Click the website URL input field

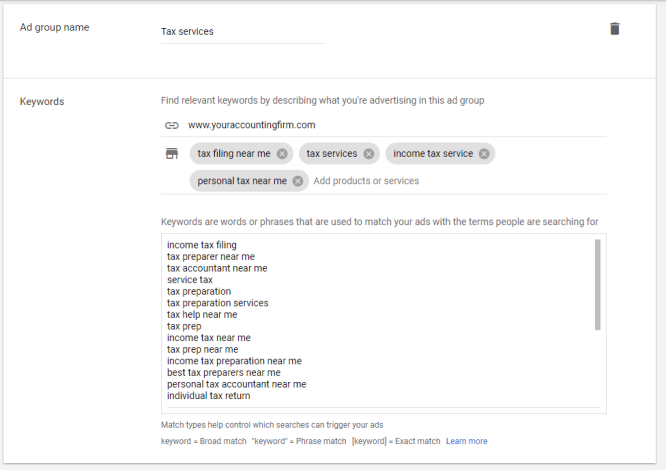390,125
